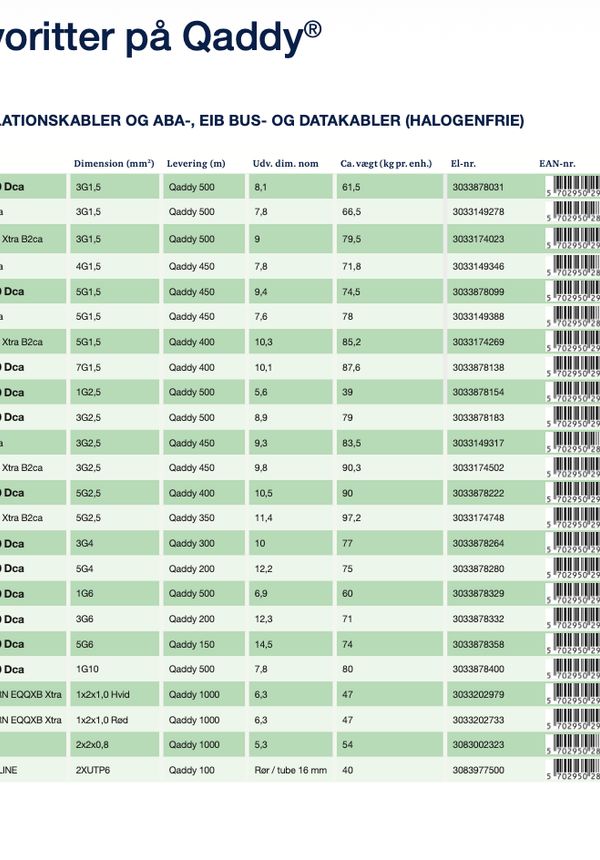
Task: Select El-nr. 3033878400
Action: 478,669
